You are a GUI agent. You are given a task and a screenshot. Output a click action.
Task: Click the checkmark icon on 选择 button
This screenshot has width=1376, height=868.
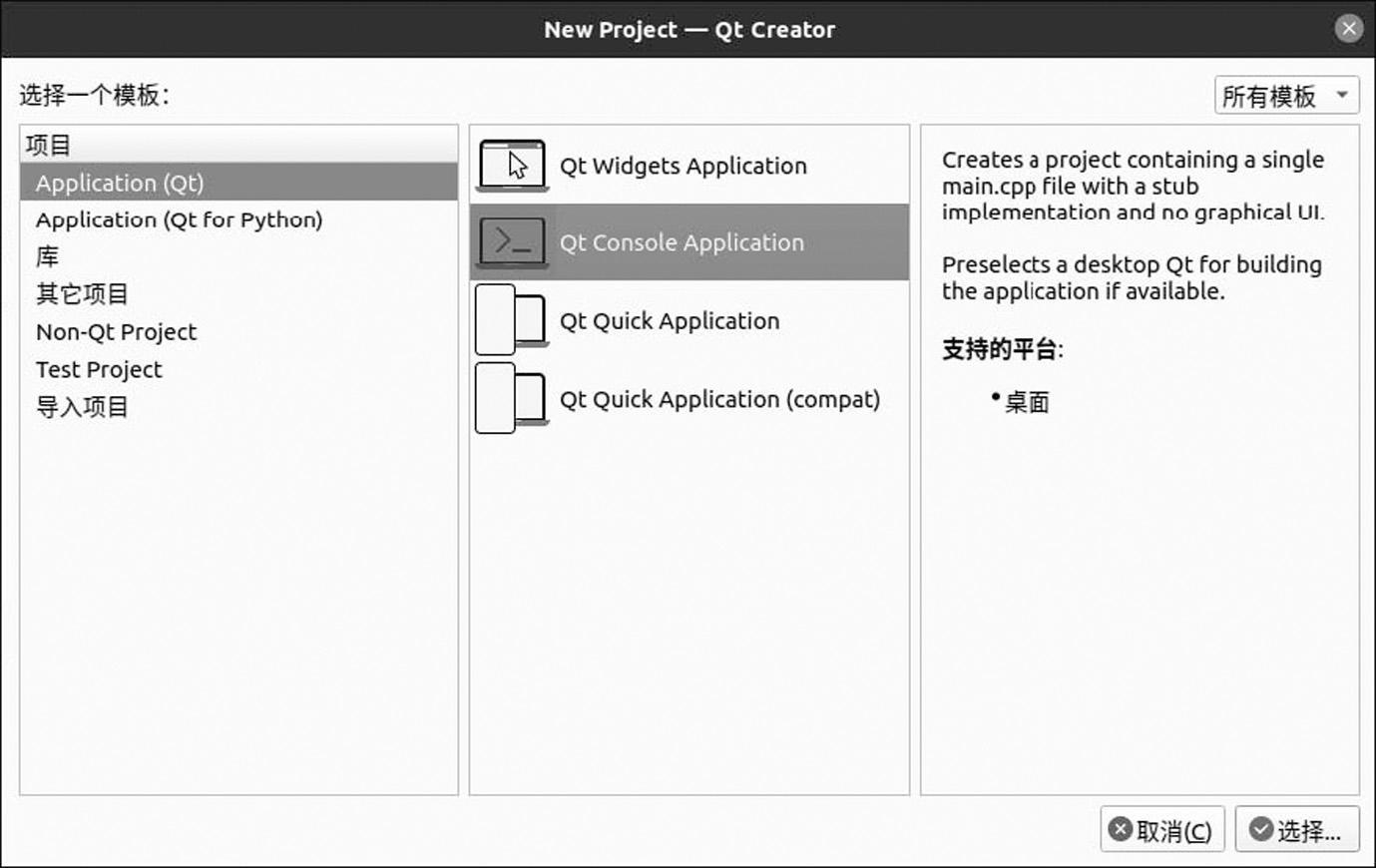(1261, 829)
